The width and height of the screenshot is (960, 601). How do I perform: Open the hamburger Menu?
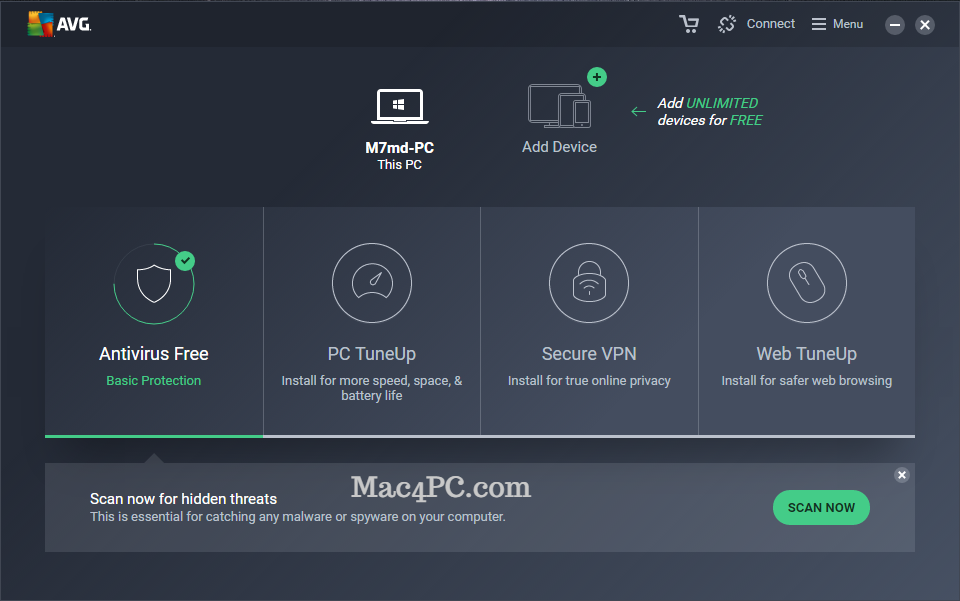pos(837,24)
